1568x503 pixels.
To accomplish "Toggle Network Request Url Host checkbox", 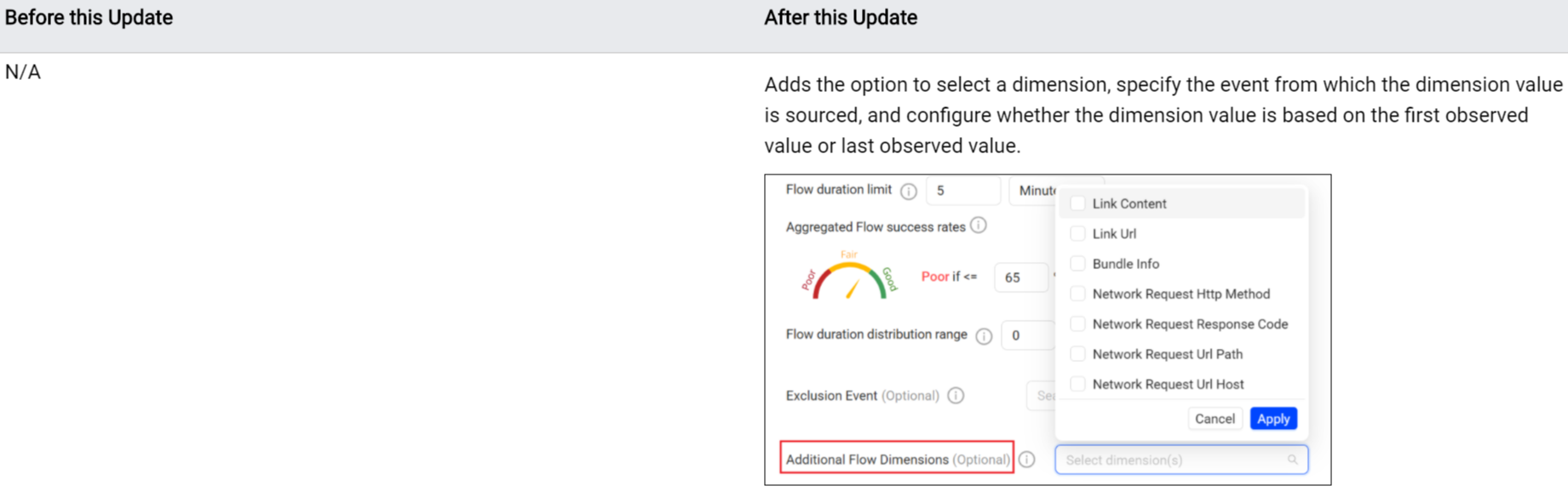I will click(1077, 384).
